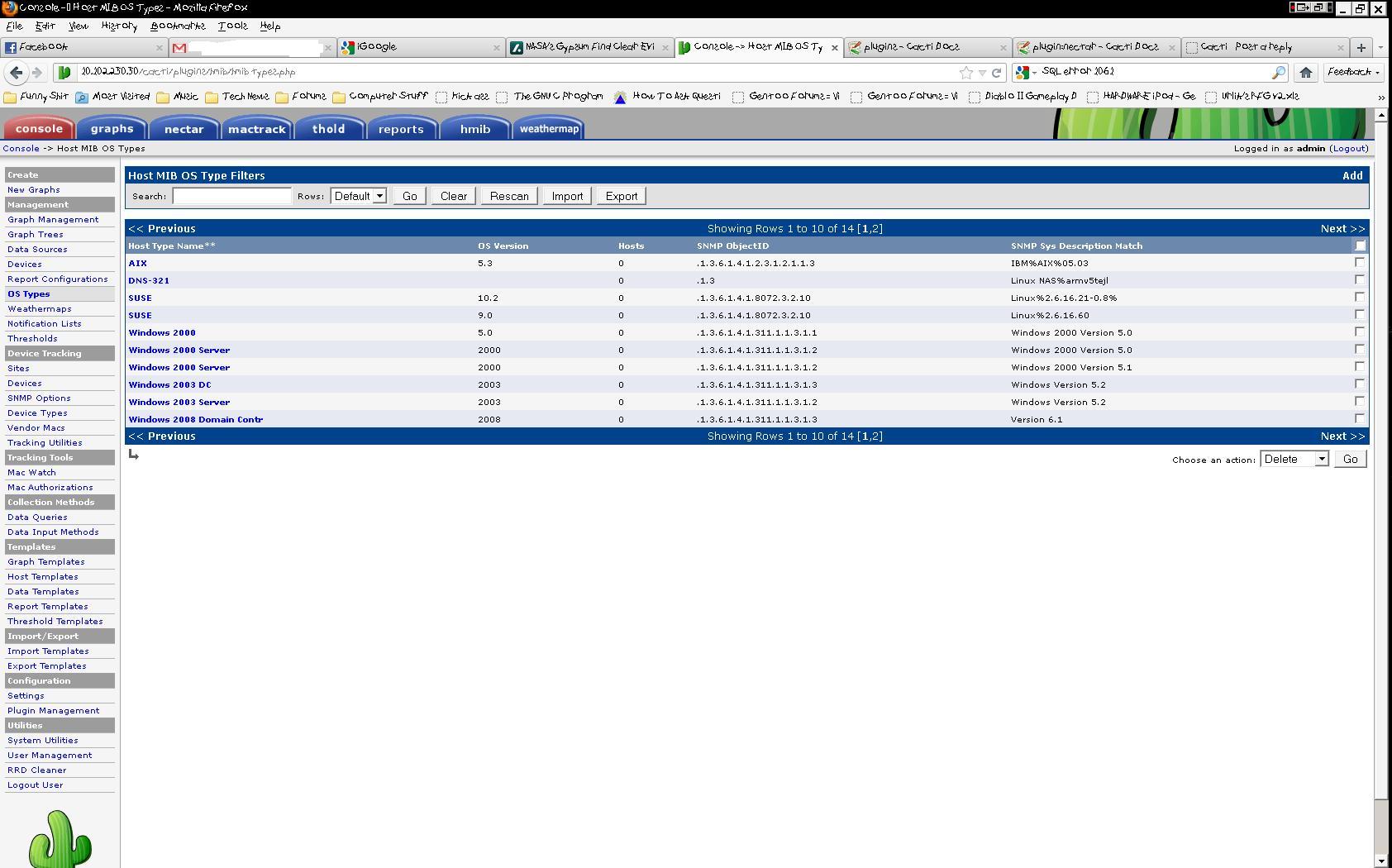Image resolution: width=1392 pixels, height=868 pixels.
Task: Check the DNS-321 row checkbox
Action: (1360, 279)
